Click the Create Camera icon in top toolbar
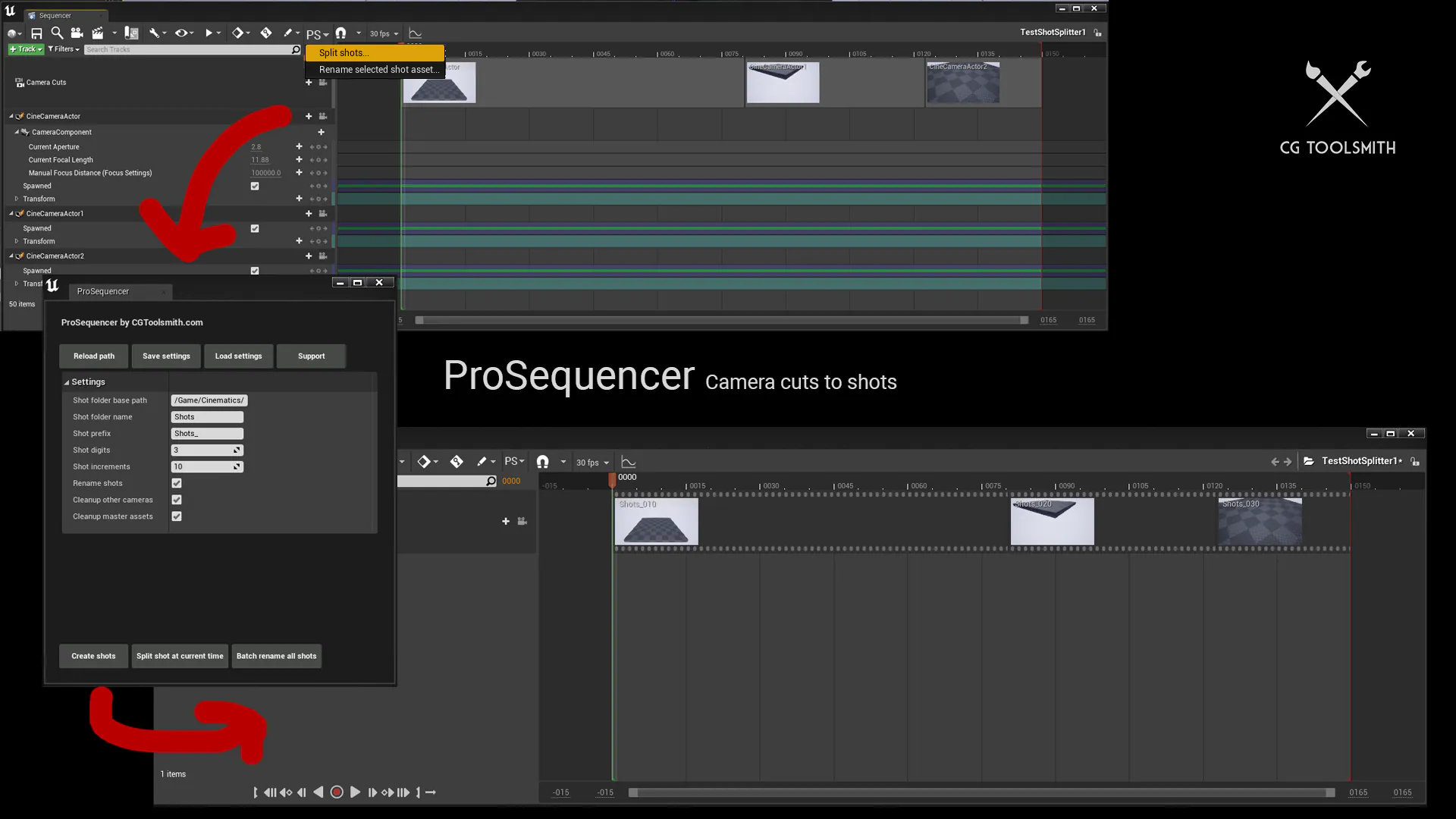Image resolution: width=1456 pixels, height=819 pixels. (x=77, y=33)
